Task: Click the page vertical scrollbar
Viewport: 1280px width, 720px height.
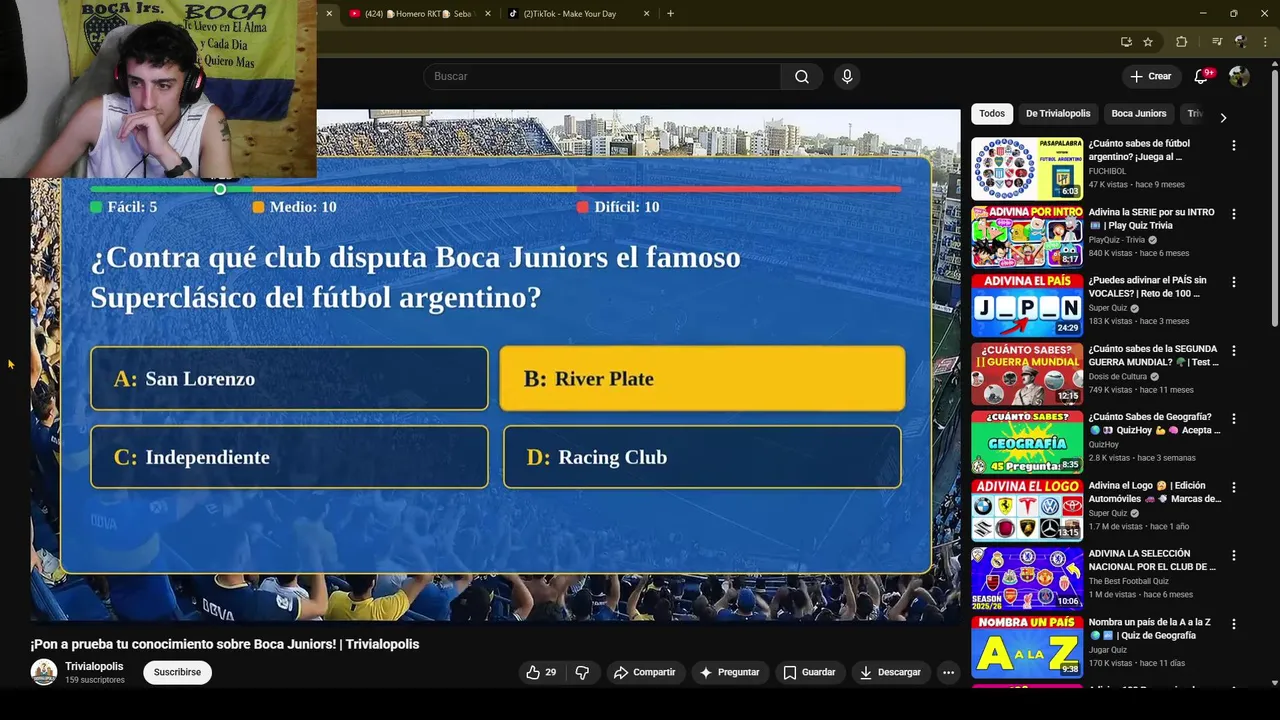Action: (x=1274, y=200)
